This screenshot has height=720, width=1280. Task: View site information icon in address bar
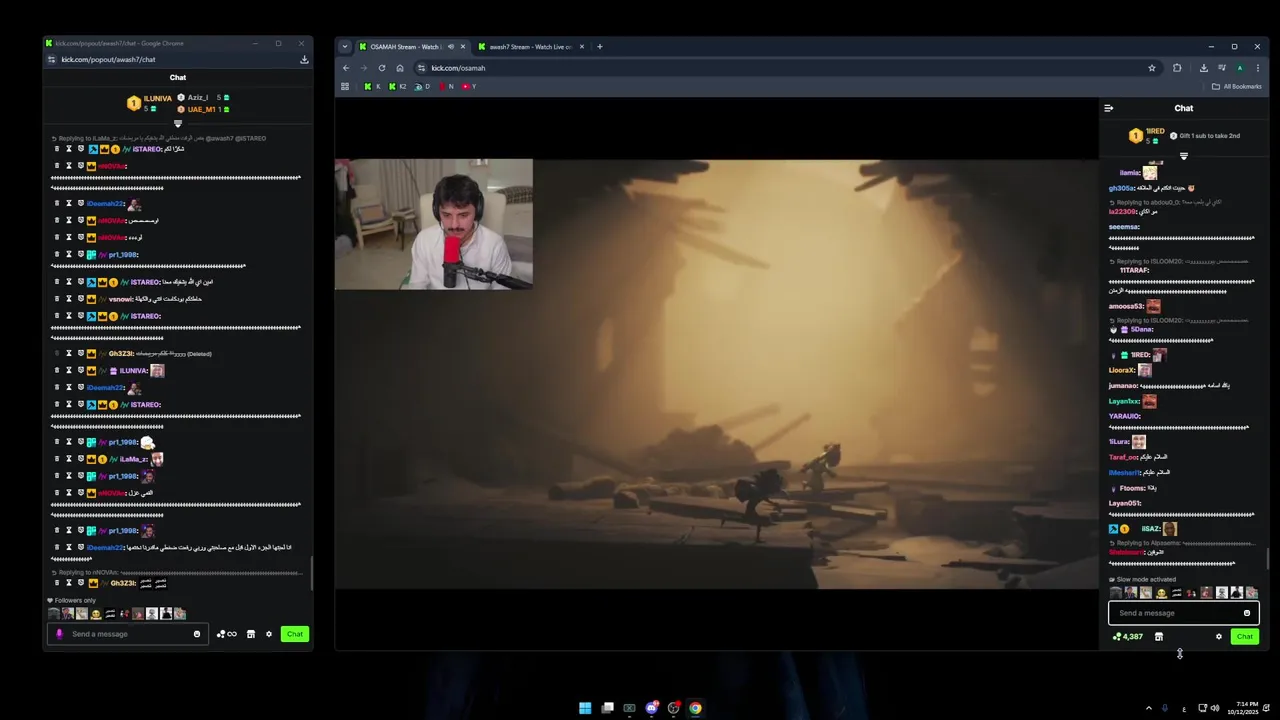point(421,68)
